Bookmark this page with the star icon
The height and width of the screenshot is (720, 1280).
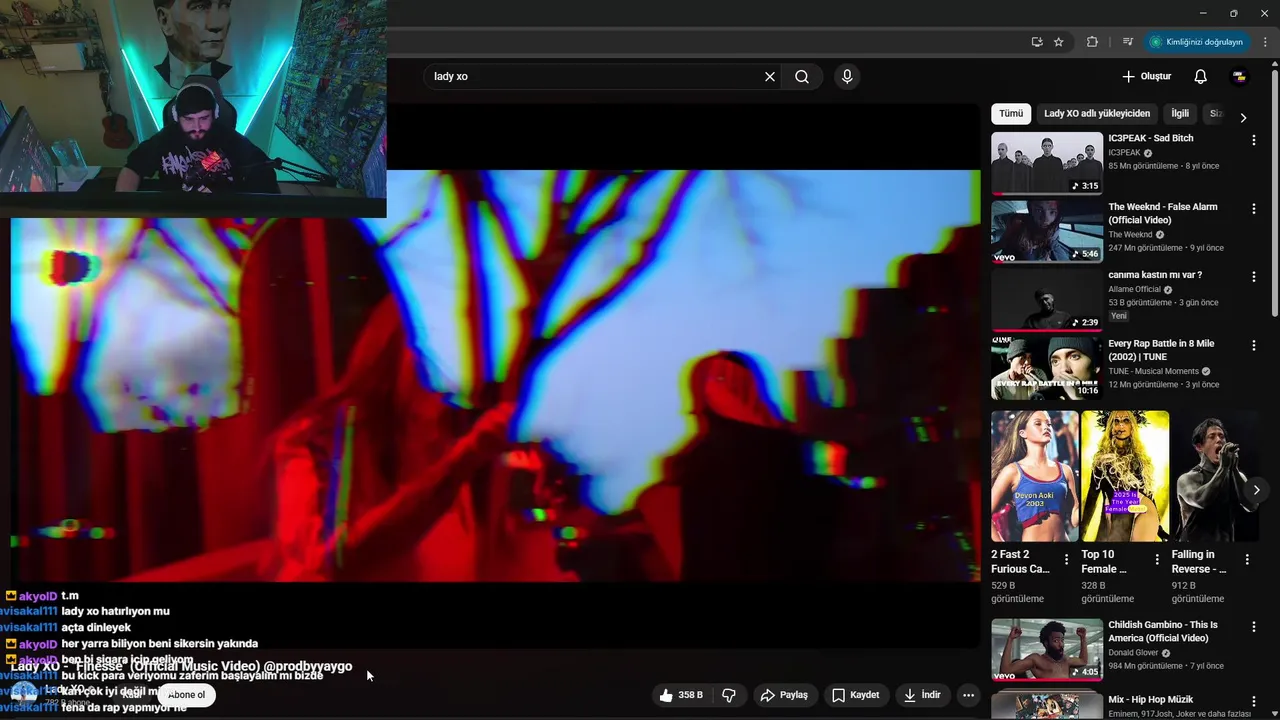tap(1059, 42)
